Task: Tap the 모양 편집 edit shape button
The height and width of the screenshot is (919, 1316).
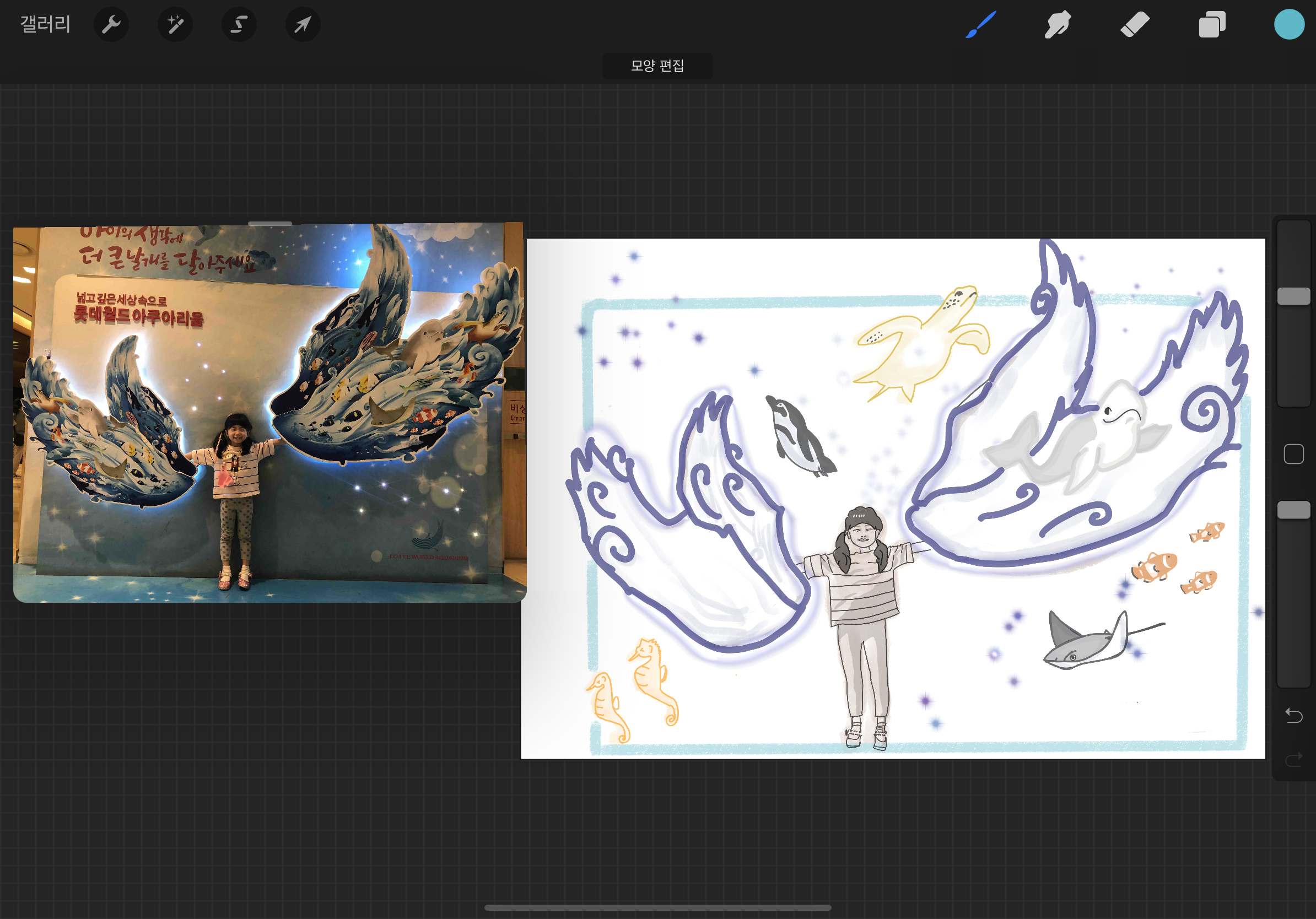Action: click(657, 66)
